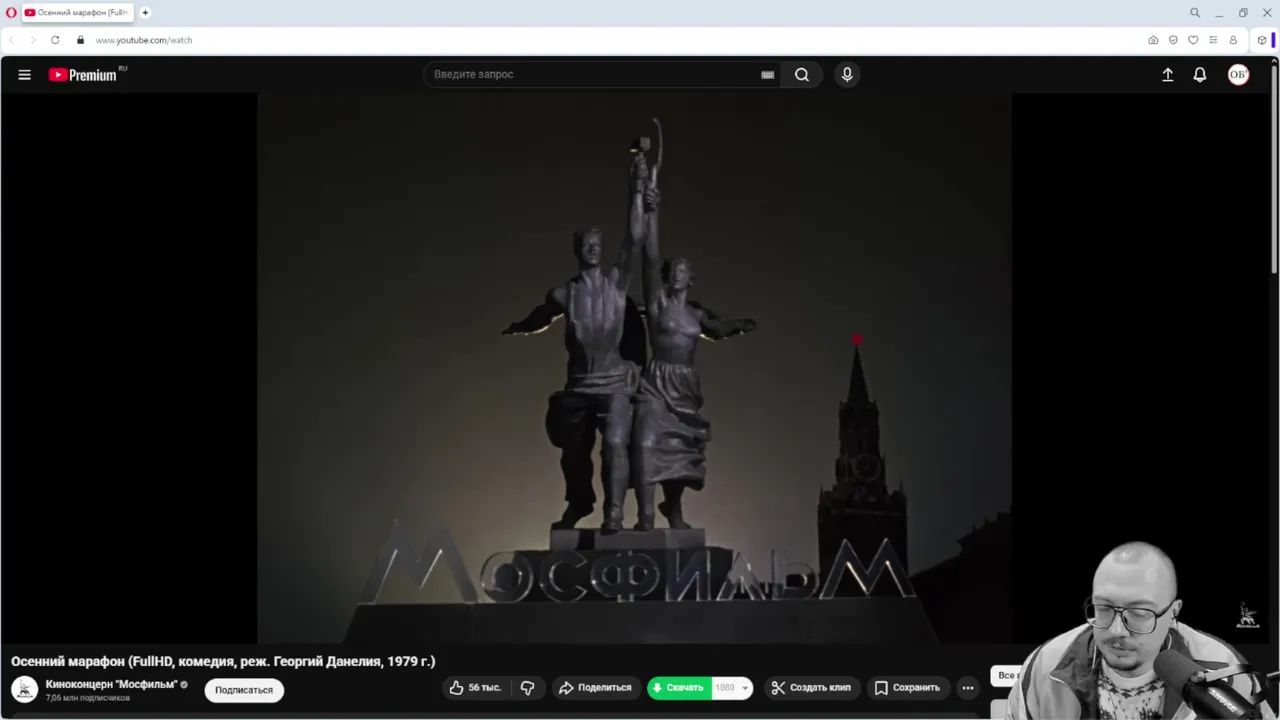Image resolution: width=1280 pixels, height=720 pixels.
Task: Open the Easy Setup sliders icon
Action: click(x=1213, y=40)
